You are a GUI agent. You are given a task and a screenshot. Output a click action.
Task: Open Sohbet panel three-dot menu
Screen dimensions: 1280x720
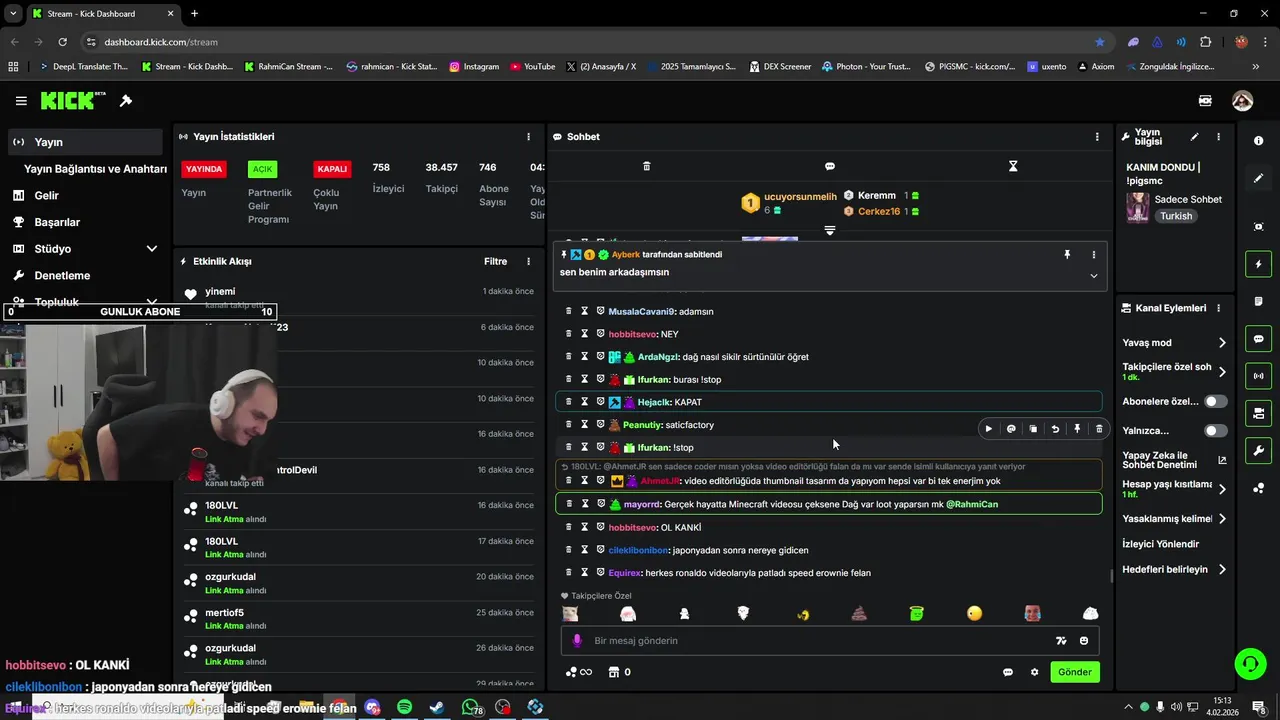pos(1097,137)
